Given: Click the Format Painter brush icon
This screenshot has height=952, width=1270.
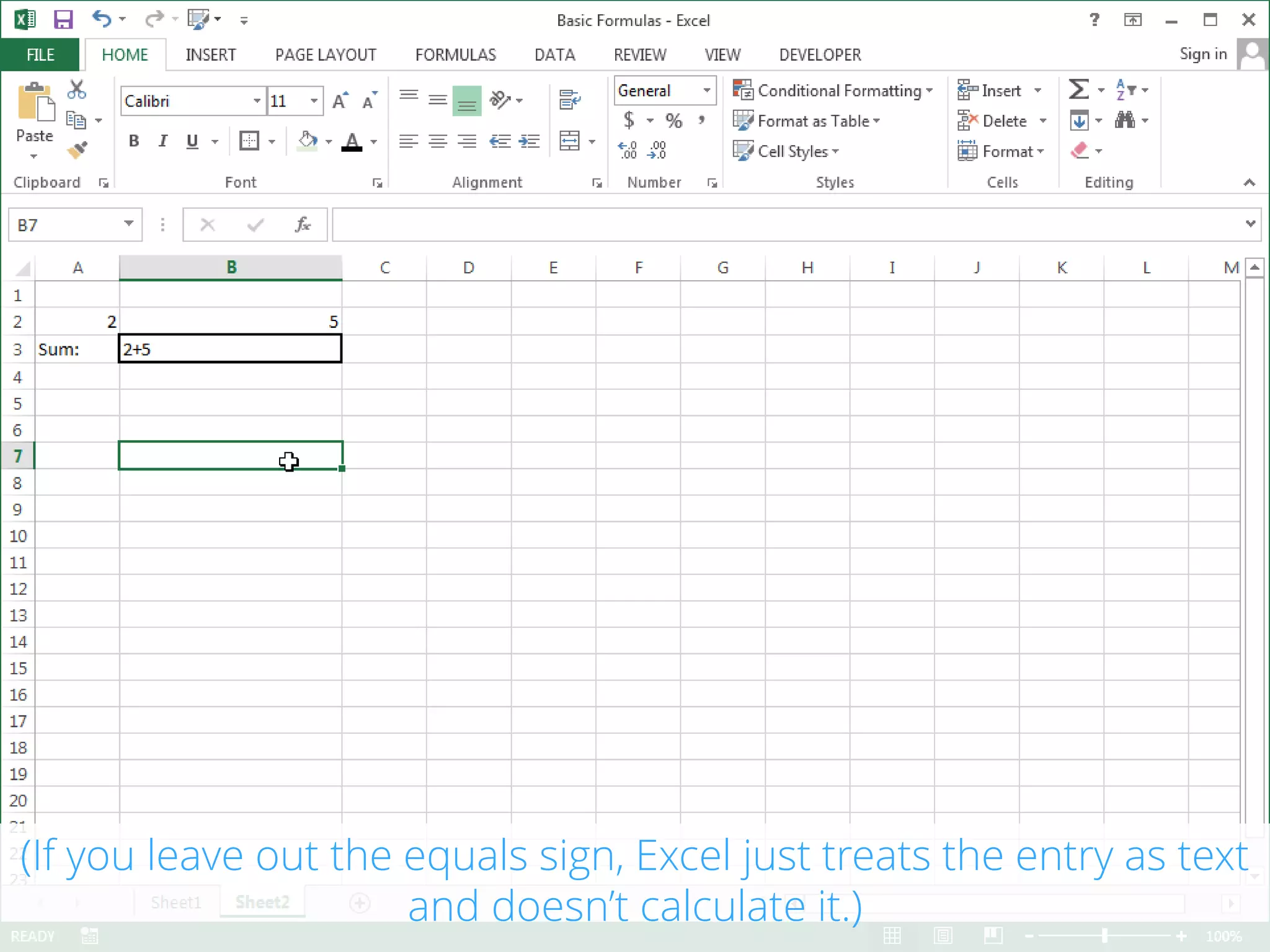Looking at the screenshot, I should click(78, 150).
